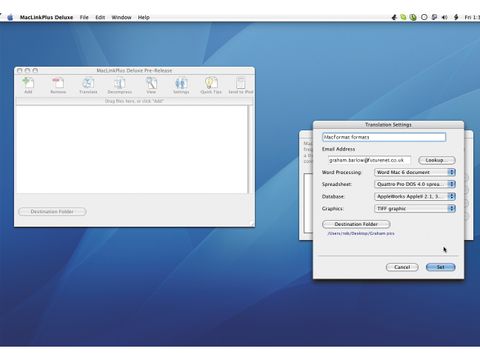This screenshot has height=360, width=480.
Task: Click the main window file list scrollbar
Action: point(249,149)
